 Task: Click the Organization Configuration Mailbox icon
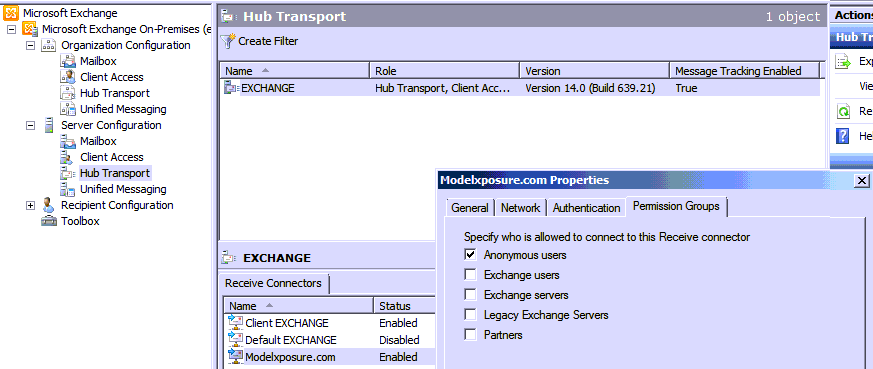[68, 61]
